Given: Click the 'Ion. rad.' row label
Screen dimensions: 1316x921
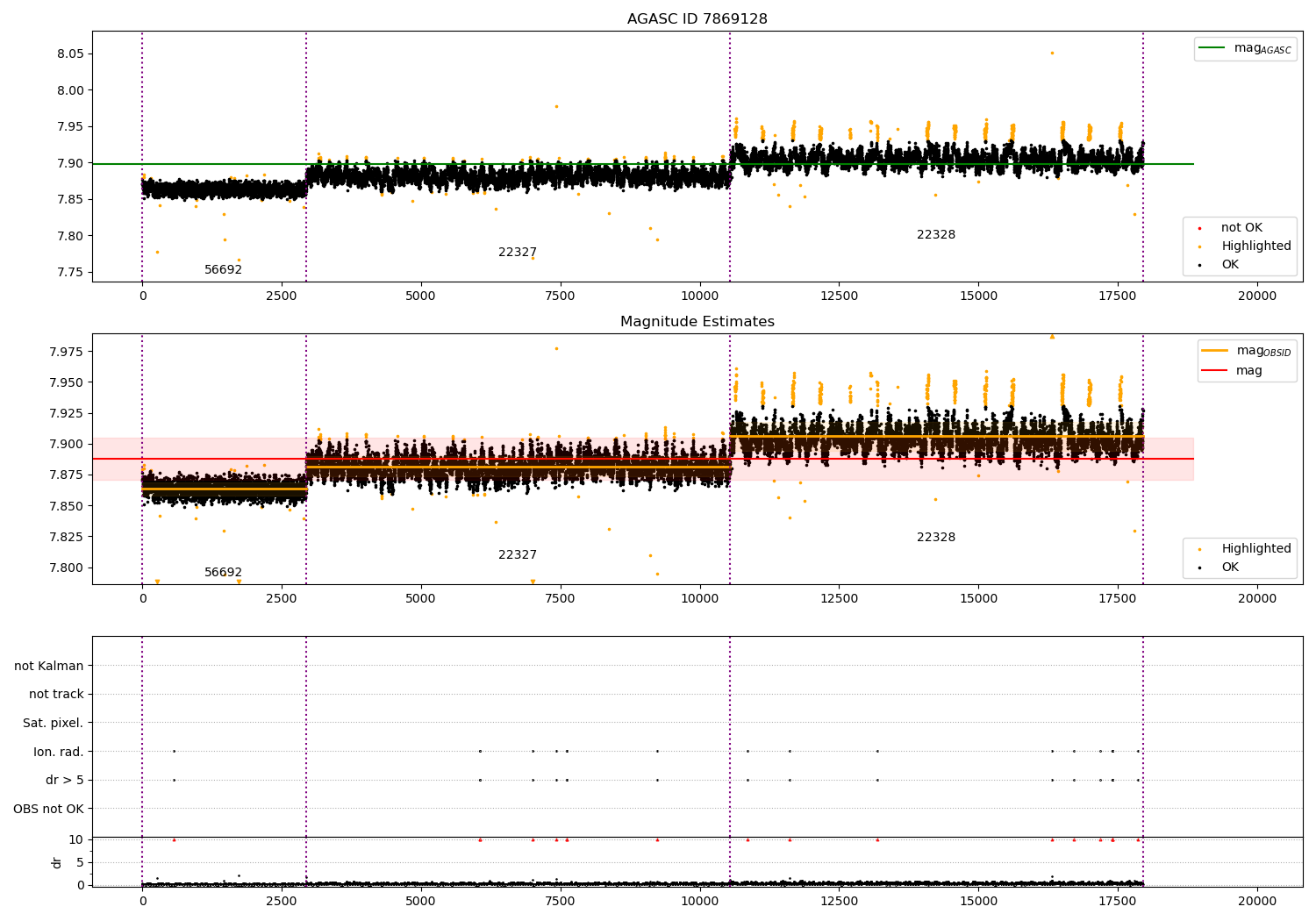Looking at the screenshot, I should pos(59,752).
